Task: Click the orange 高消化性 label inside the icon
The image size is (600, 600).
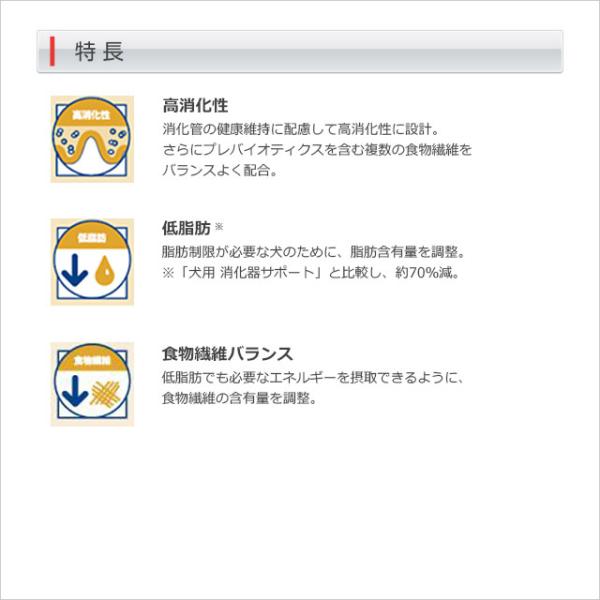Action: (x=91, y=114)
